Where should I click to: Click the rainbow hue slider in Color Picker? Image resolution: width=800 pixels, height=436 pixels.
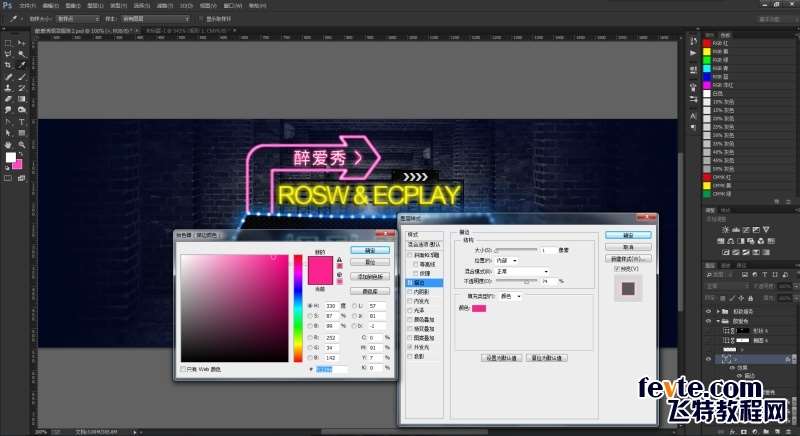(x=298, y=309)
